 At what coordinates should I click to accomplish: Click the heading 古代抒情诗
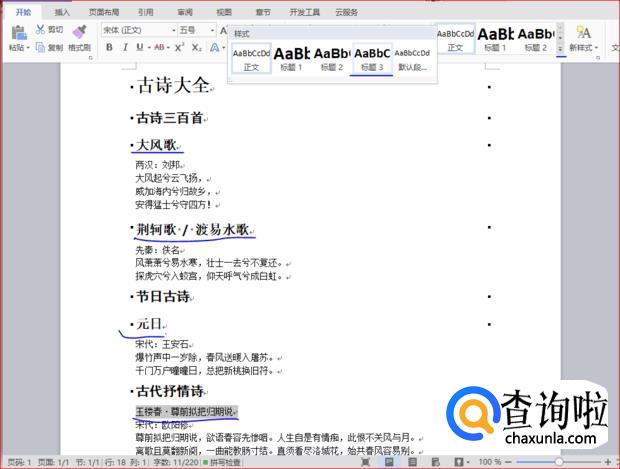tap(170, 391)
